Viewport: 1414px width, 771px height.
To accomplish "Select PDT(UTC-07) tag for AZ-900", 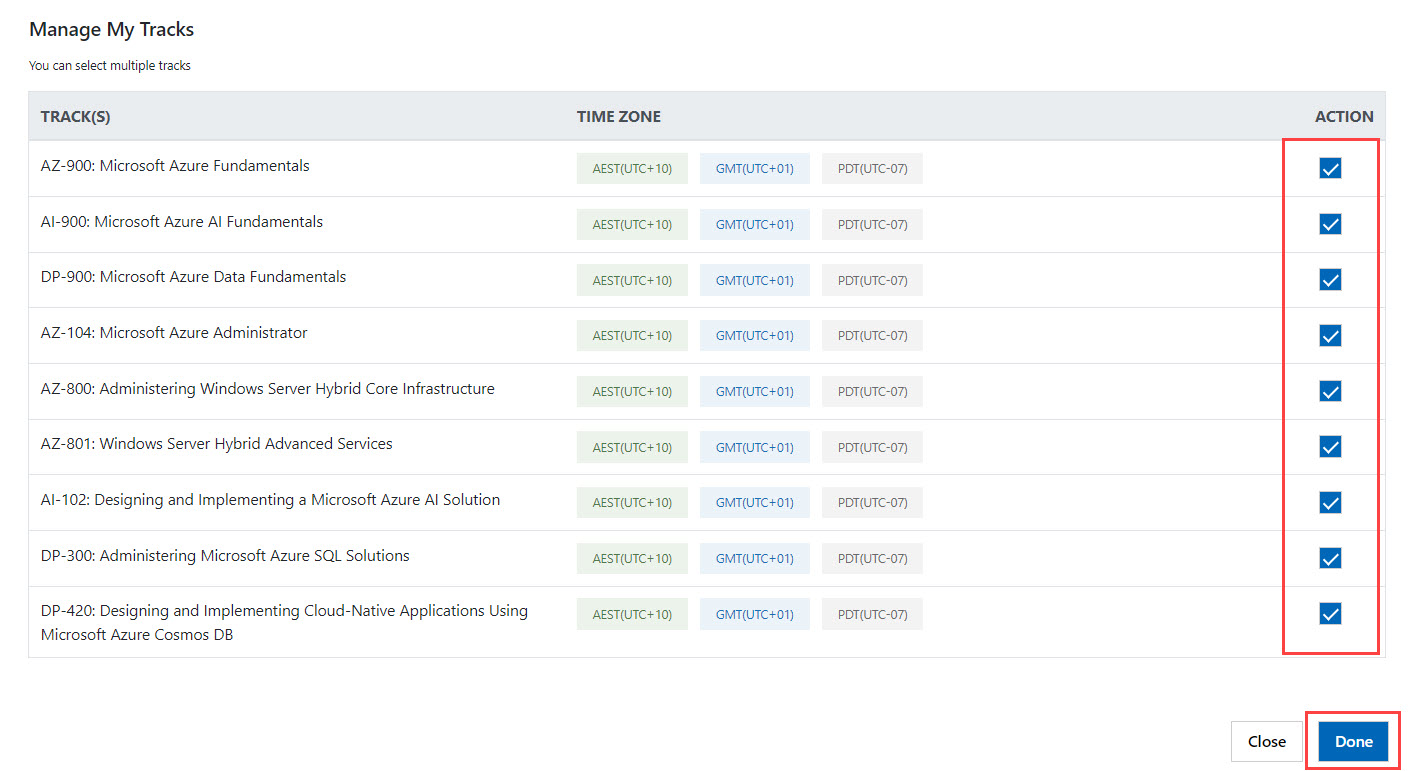I will (x=873, y=168).
